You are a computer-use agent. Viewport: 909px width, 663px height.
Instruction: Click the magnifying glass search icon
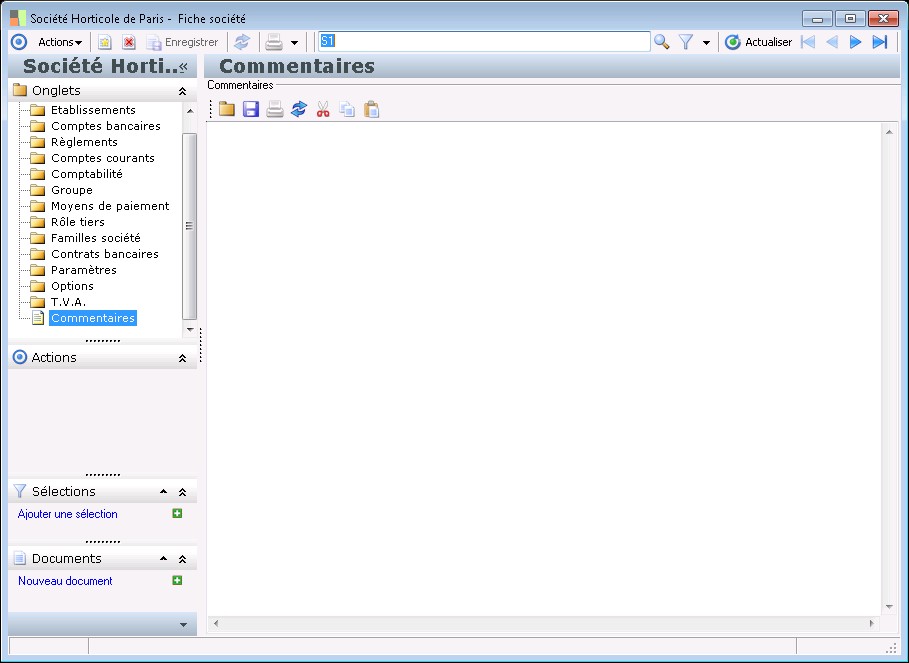pyautogui.click(x=661, y=42)
